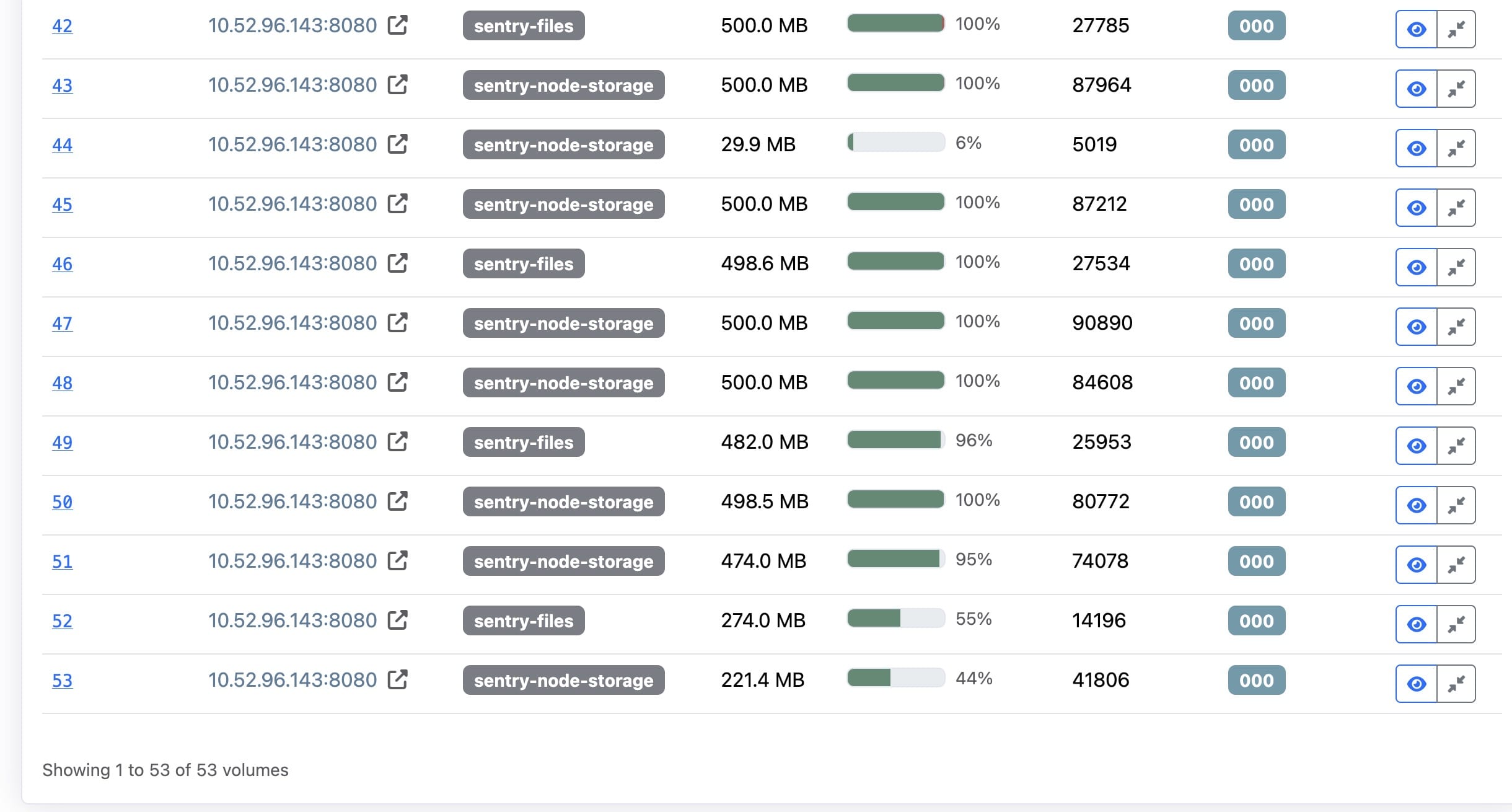Click the 6% usage bar of volume 44
The image size is (1512, 812).
(896, 143)
